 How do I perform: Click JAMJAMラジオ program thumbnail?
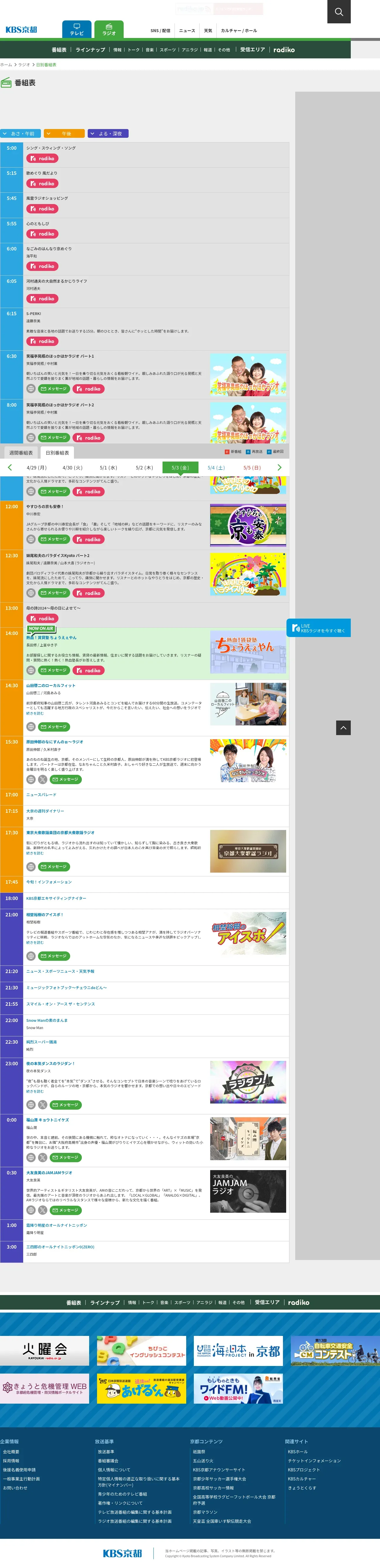(248, 1192)
